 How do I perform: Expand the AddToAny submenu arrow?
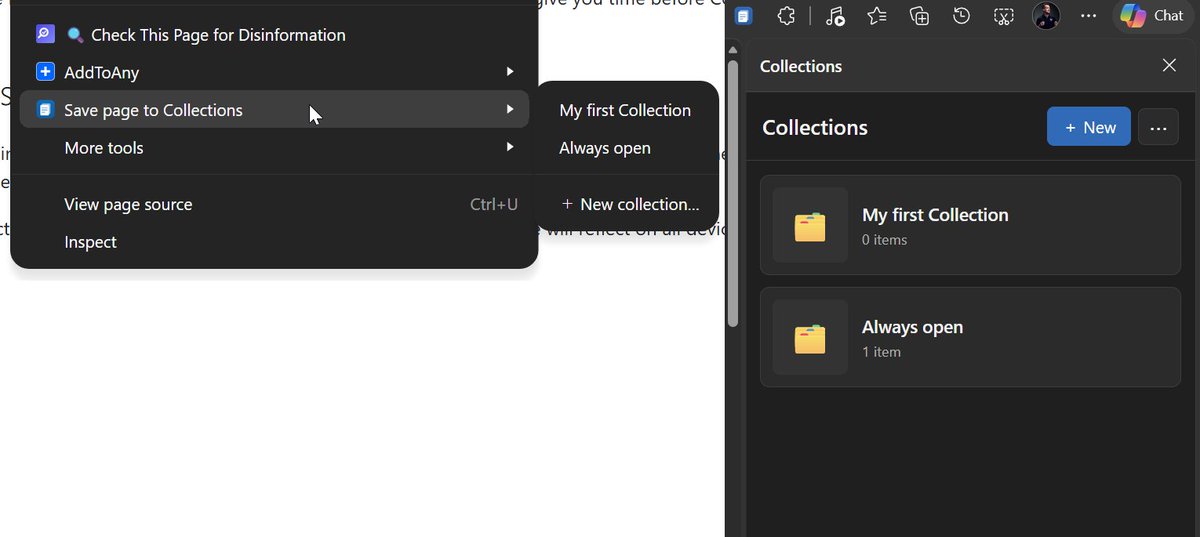510,72
